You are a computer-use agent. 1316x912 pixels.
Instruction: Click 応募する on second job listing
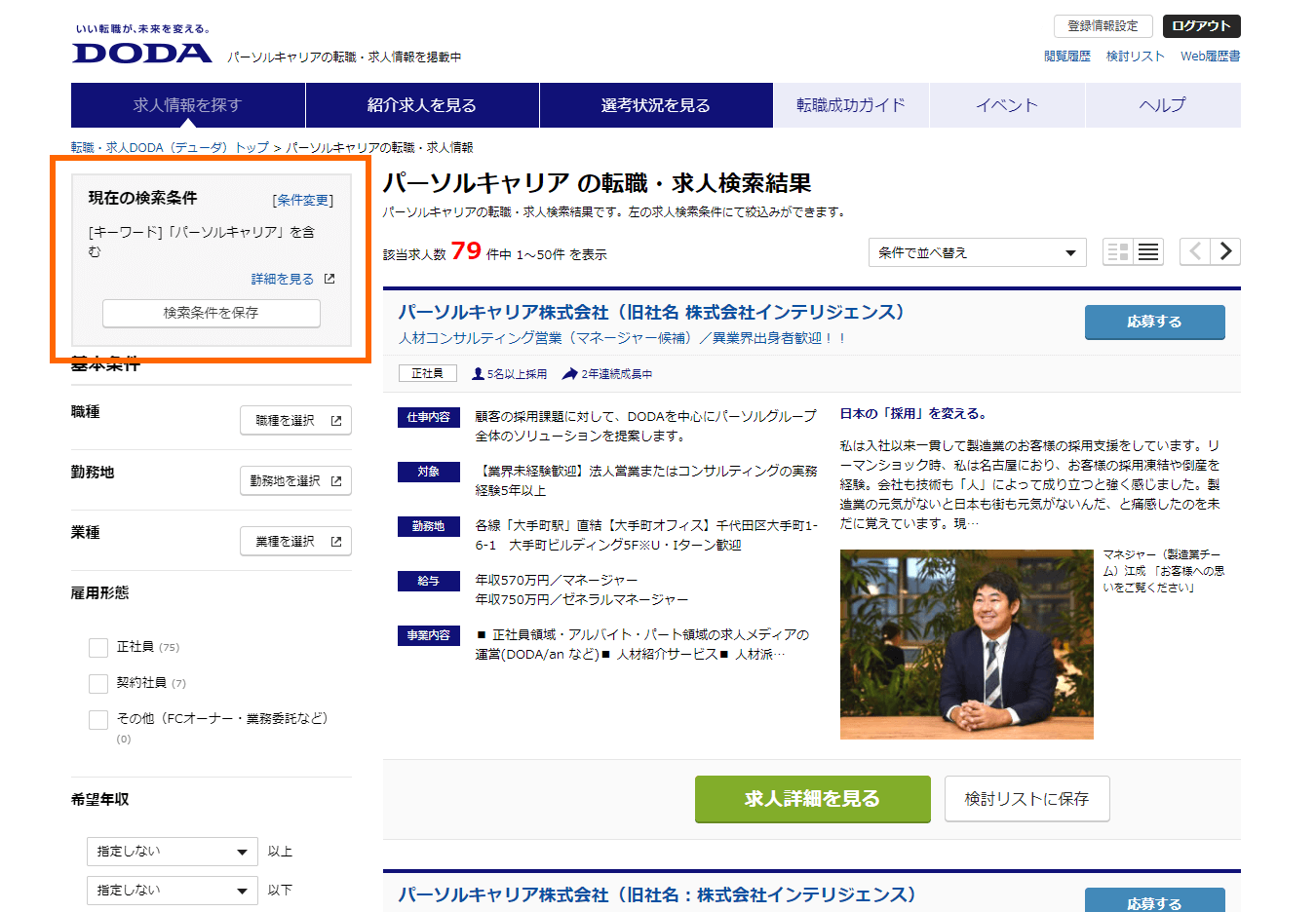click(1154, 900)
